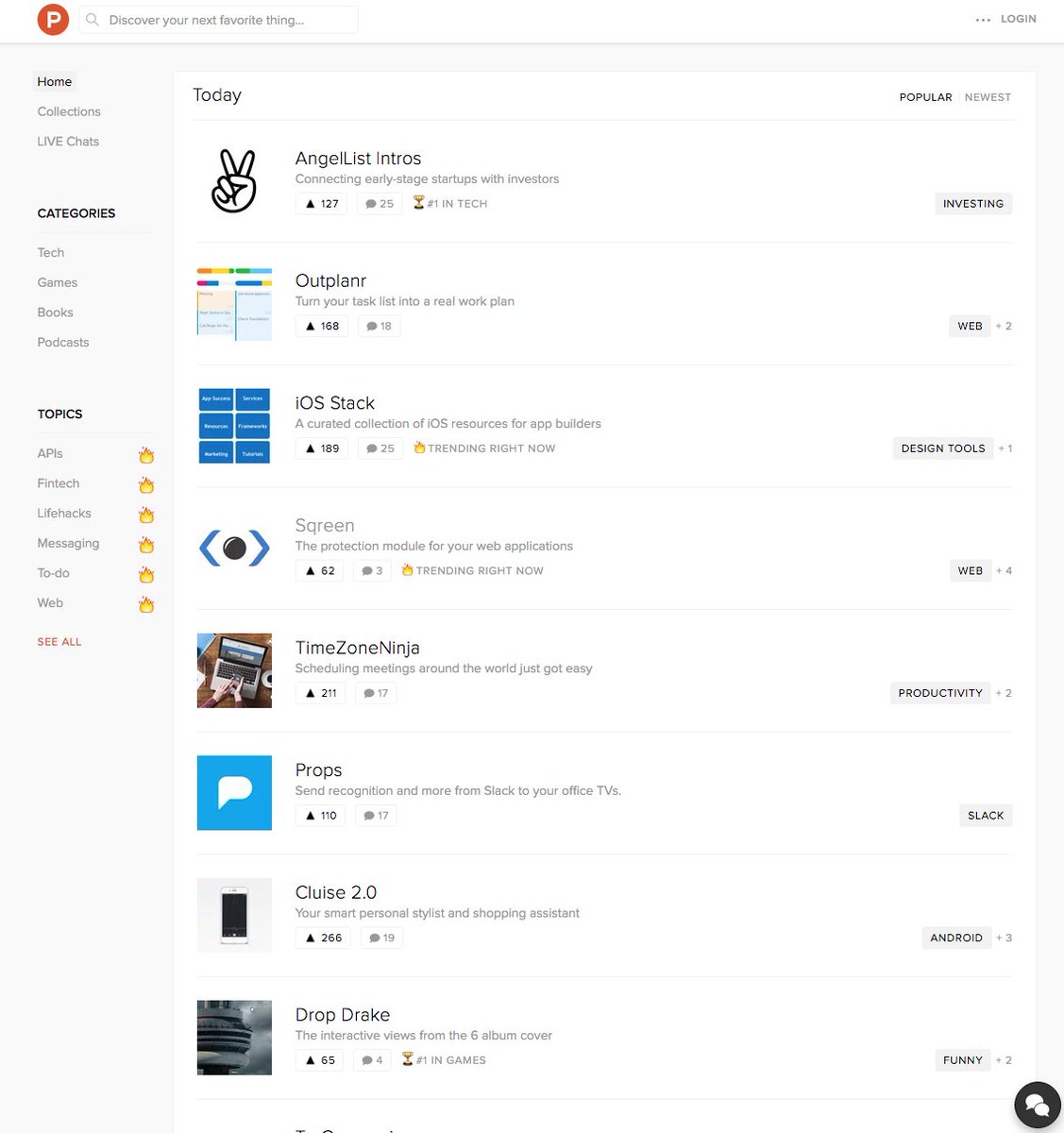Click the APIs flame icon
This screenshot has width=1064, height=1133.
(146, 454)
